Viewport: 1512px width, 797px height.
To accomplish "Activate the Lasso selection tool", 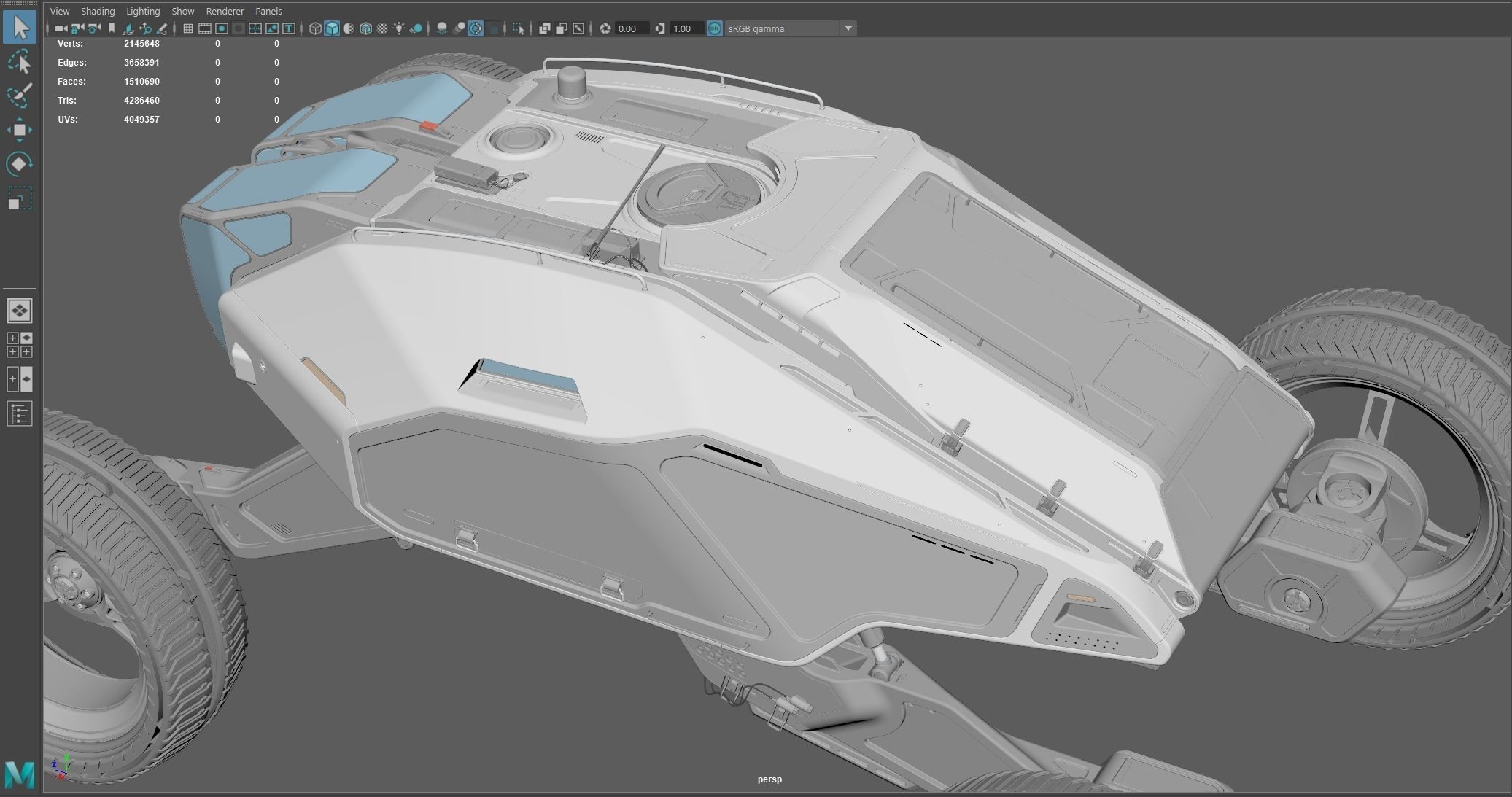I will point(20,62).
